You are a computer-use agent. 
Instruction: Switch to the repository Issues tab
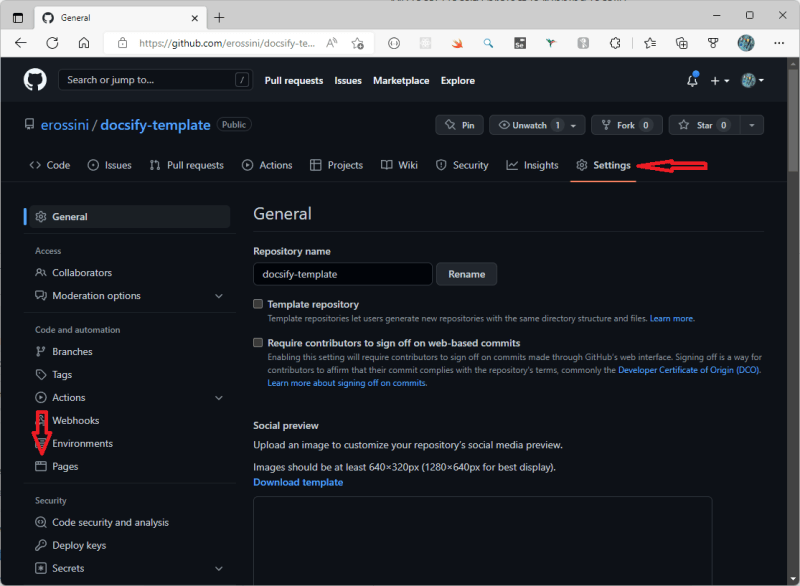point(110,165)
